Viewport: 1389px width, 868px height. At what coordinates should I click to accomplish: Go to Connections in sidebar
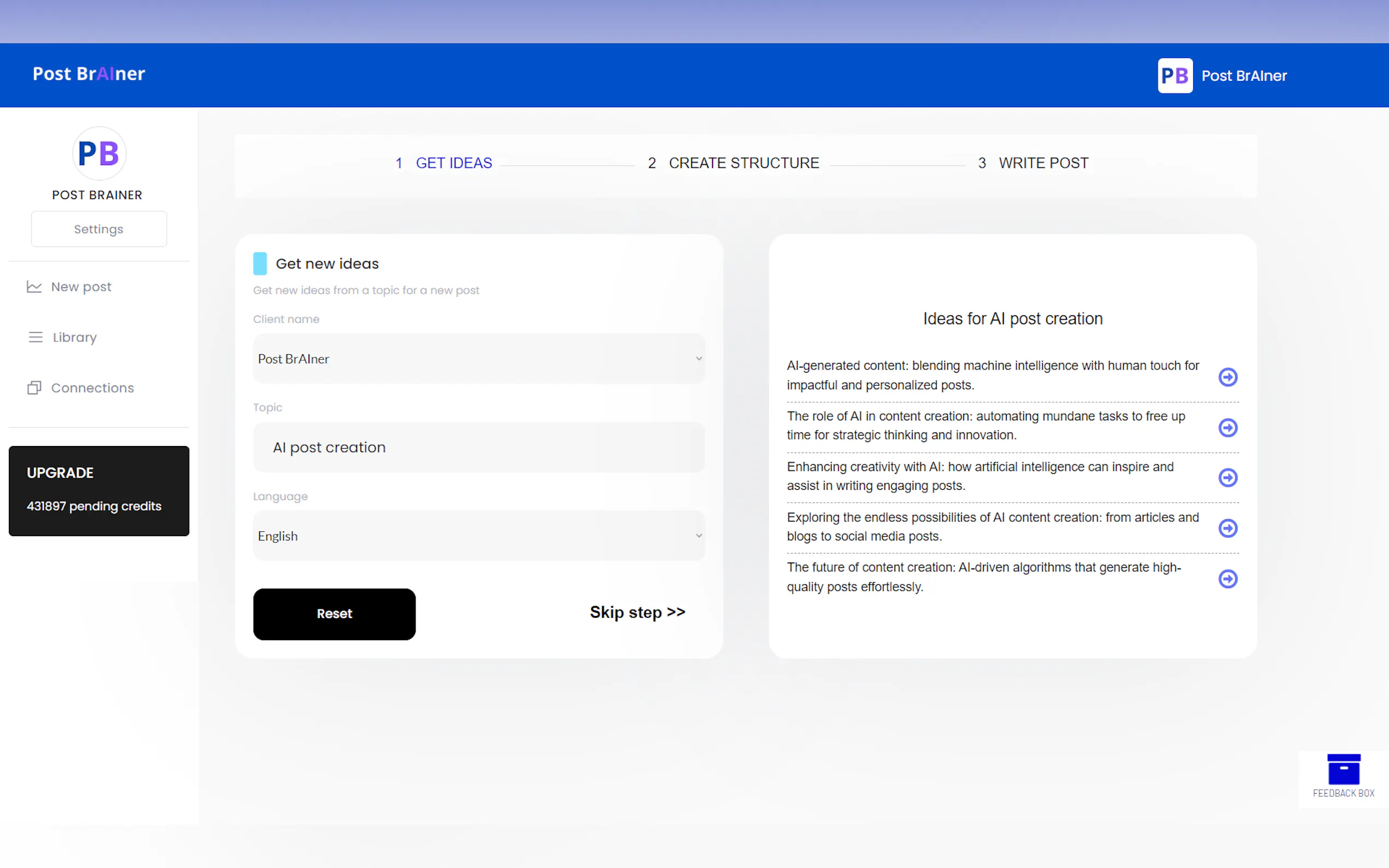click(92, 388)
